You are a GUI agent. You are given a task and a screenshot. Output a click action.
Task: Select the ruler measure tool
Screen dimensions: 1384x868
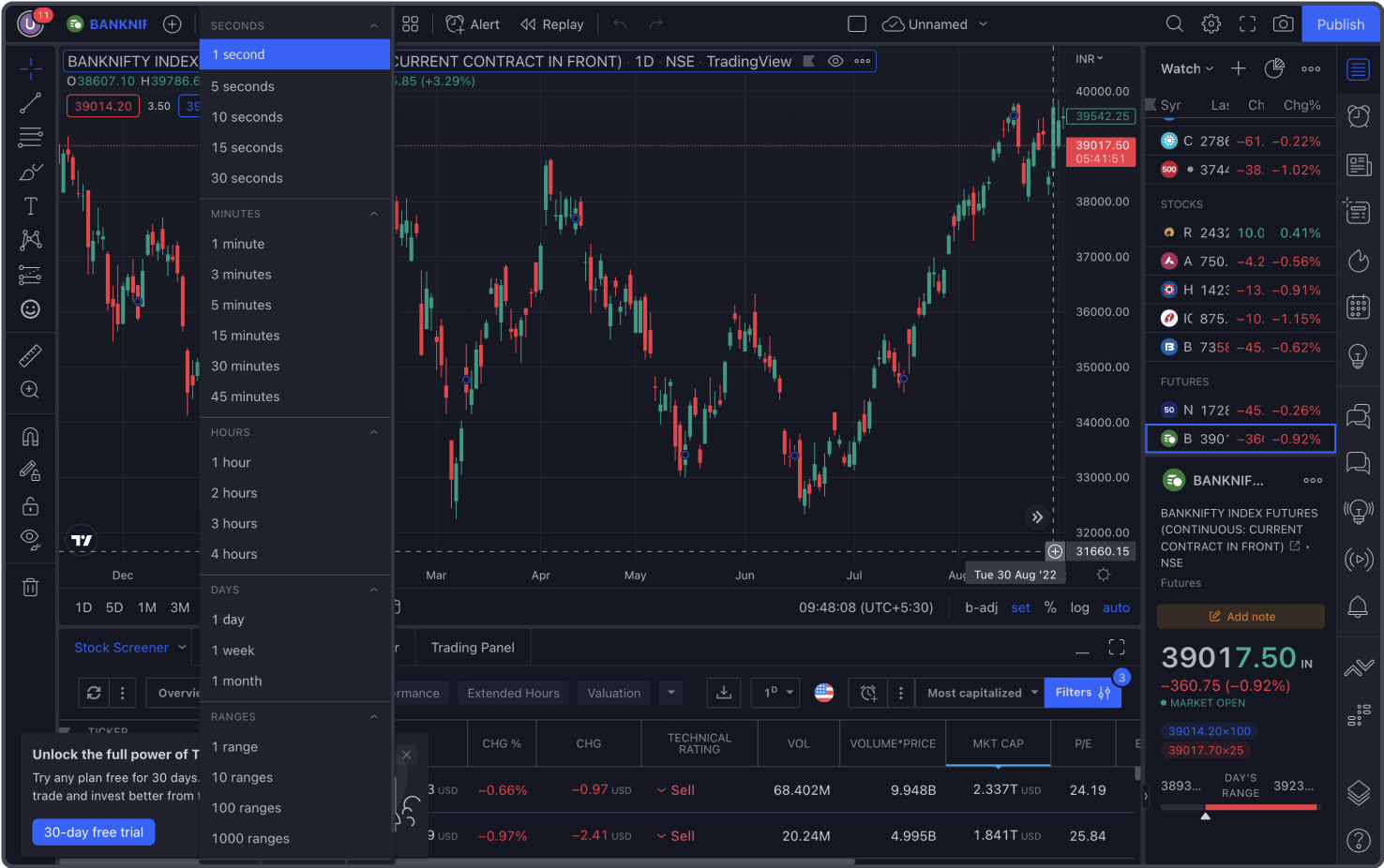[x=30, y=355]
